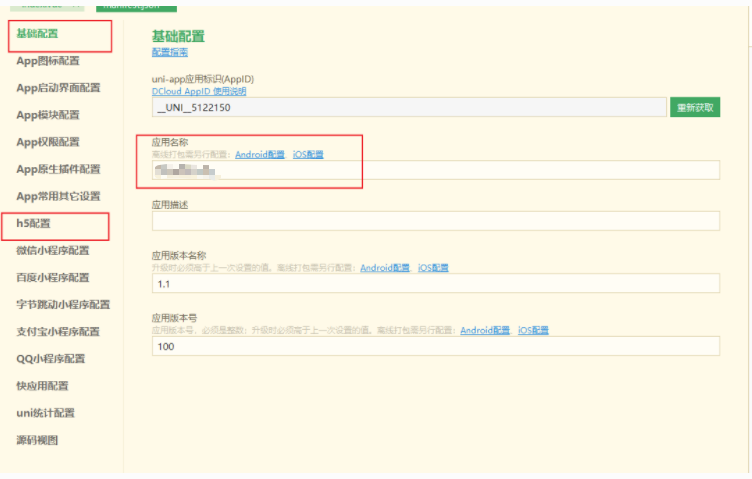Click the 应用名称 input field
Image resolution: width=752 pixels, height=479 pixels.
(x=436, y=170)
